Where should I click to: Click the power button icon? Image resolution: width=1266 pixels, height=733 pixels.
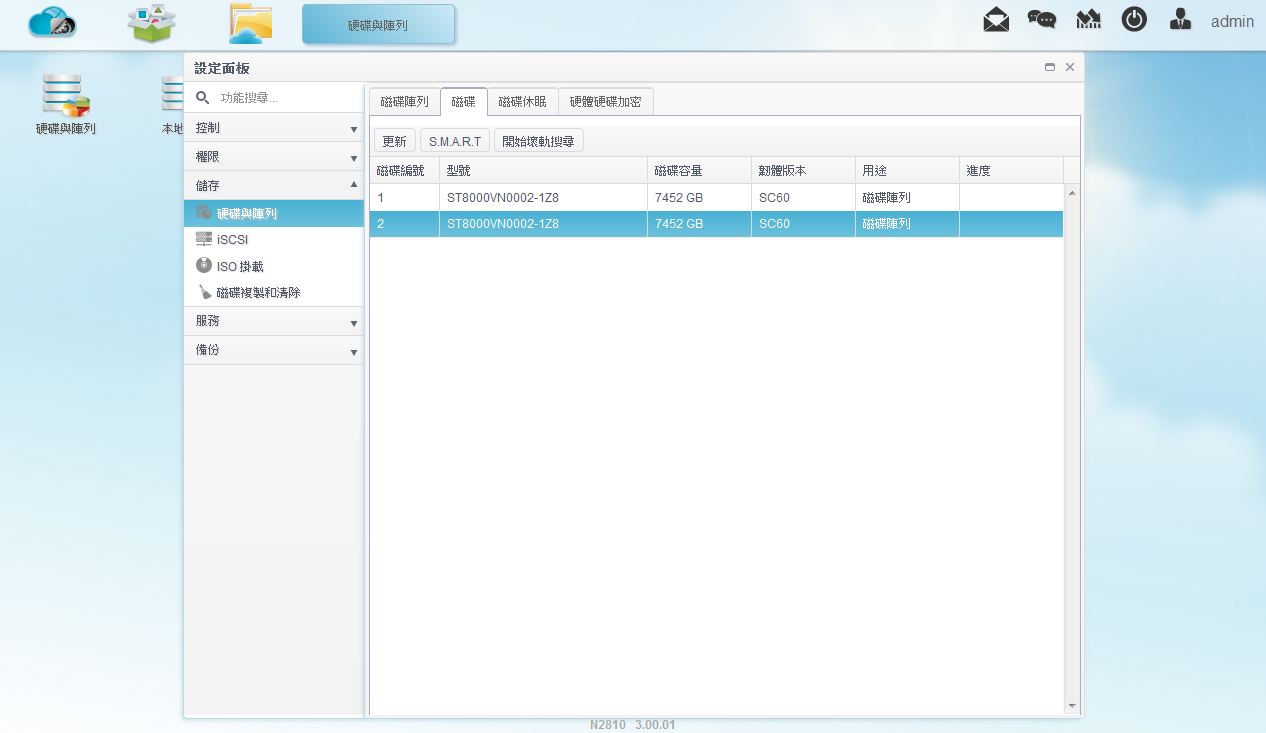[1134, 19]
